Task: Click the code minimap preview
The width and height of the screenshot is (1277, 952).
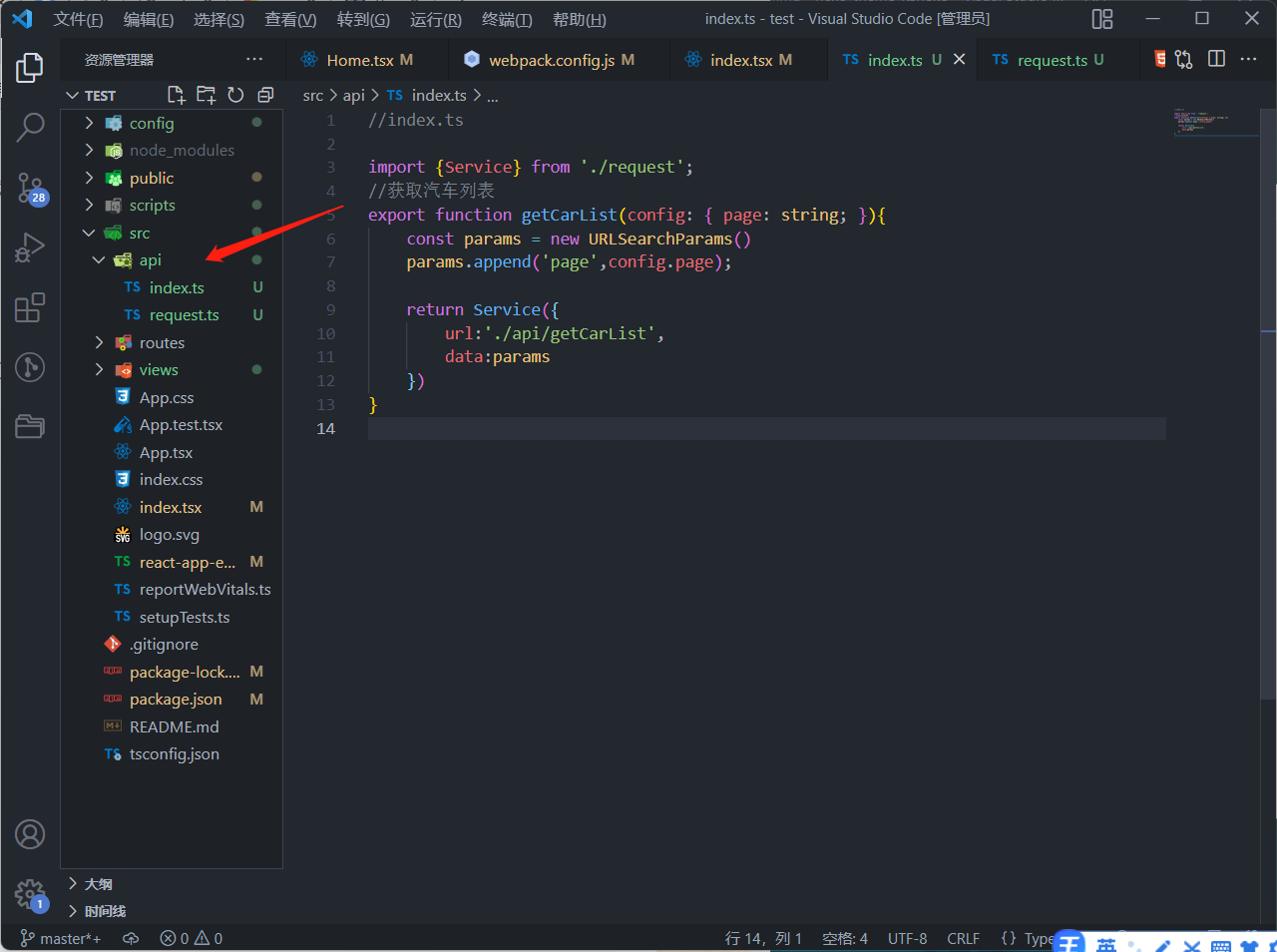Action: click(1215, 122)
